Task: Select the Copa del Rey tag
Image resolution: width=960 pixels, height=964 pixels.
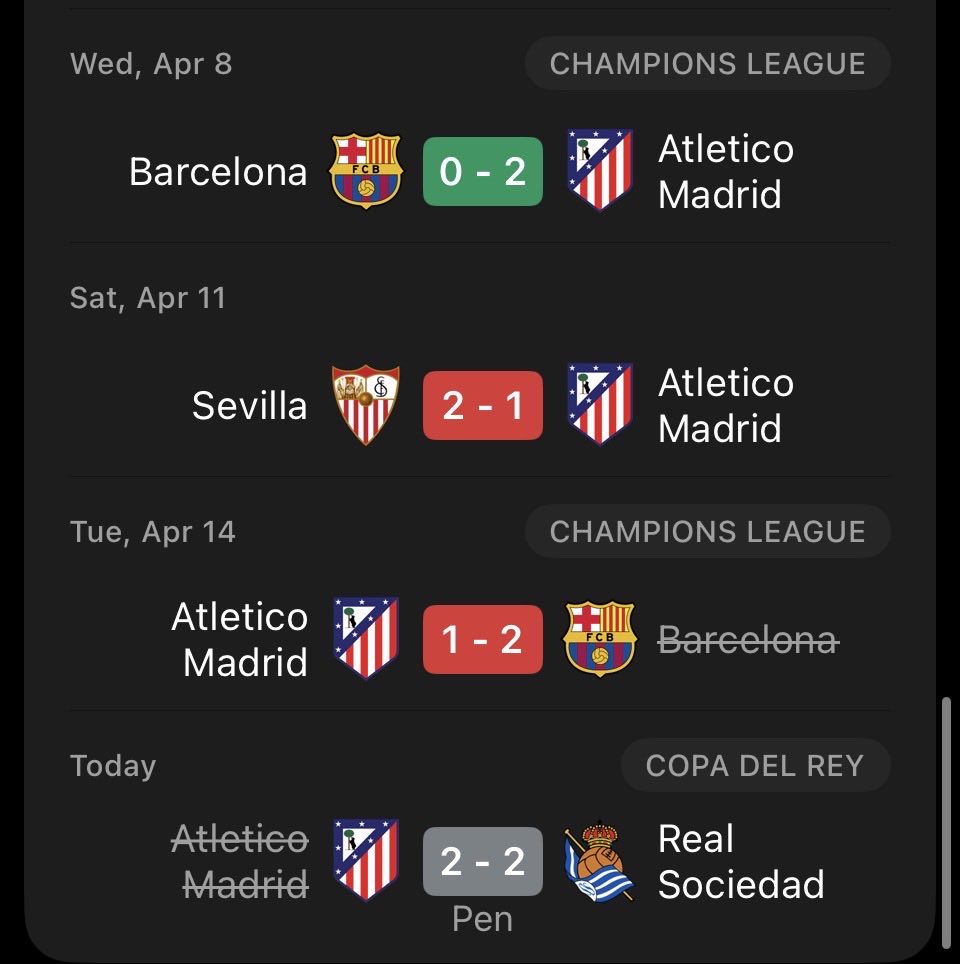Action: 755,765
